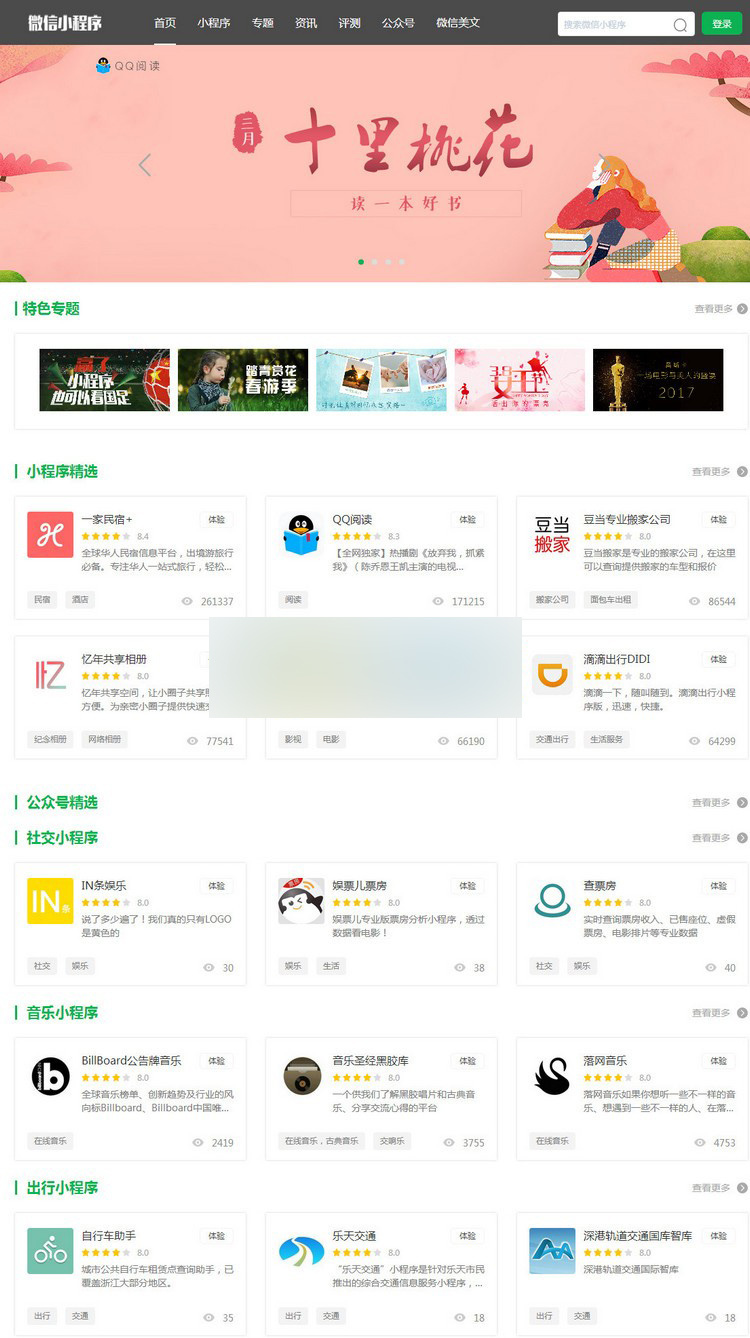This screenshot has width=750, height=1338.
Task: Select the third carousel dot indicator
Action: (388, 262)
